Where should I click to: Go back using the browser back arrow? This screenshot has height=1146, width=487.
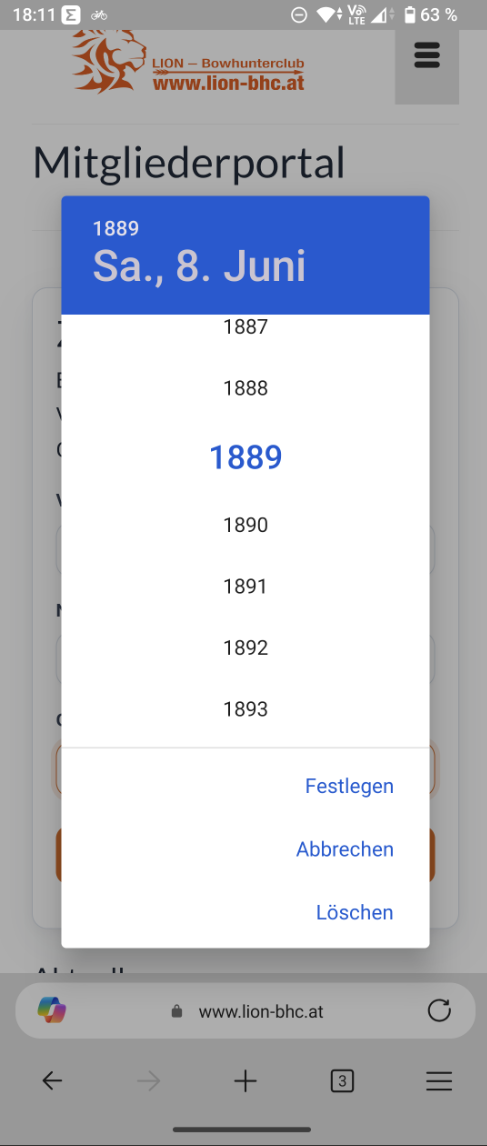52,1081
